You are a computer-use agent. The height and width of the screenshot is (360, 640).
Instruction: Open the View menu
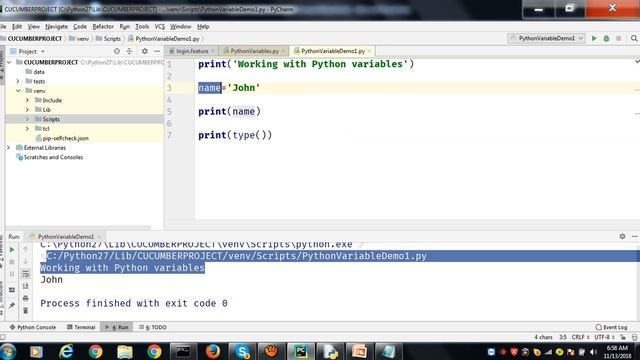(x=33, y=27)
